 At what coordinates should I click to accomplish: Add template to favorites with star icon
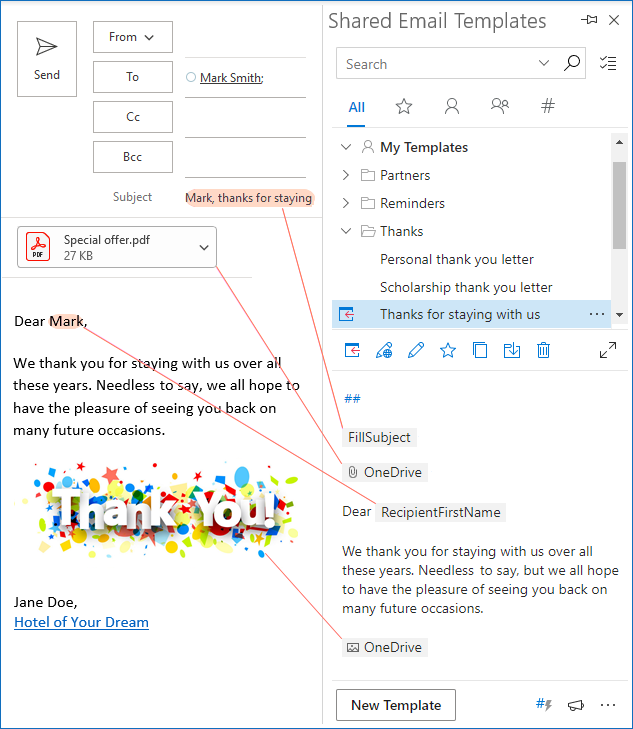pyautogui.click(x=448, y=350)
